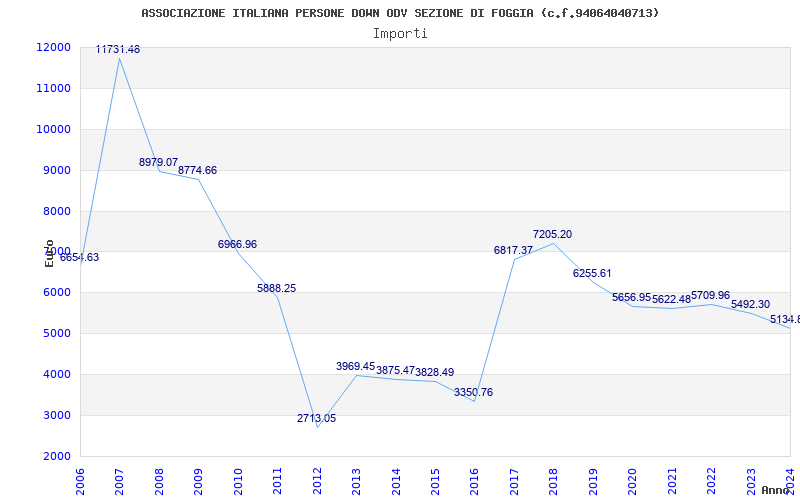The height and width of the screenshot is (500, 800).
Task: Click the 5709.96 data label
Action: tap(711, 295)
